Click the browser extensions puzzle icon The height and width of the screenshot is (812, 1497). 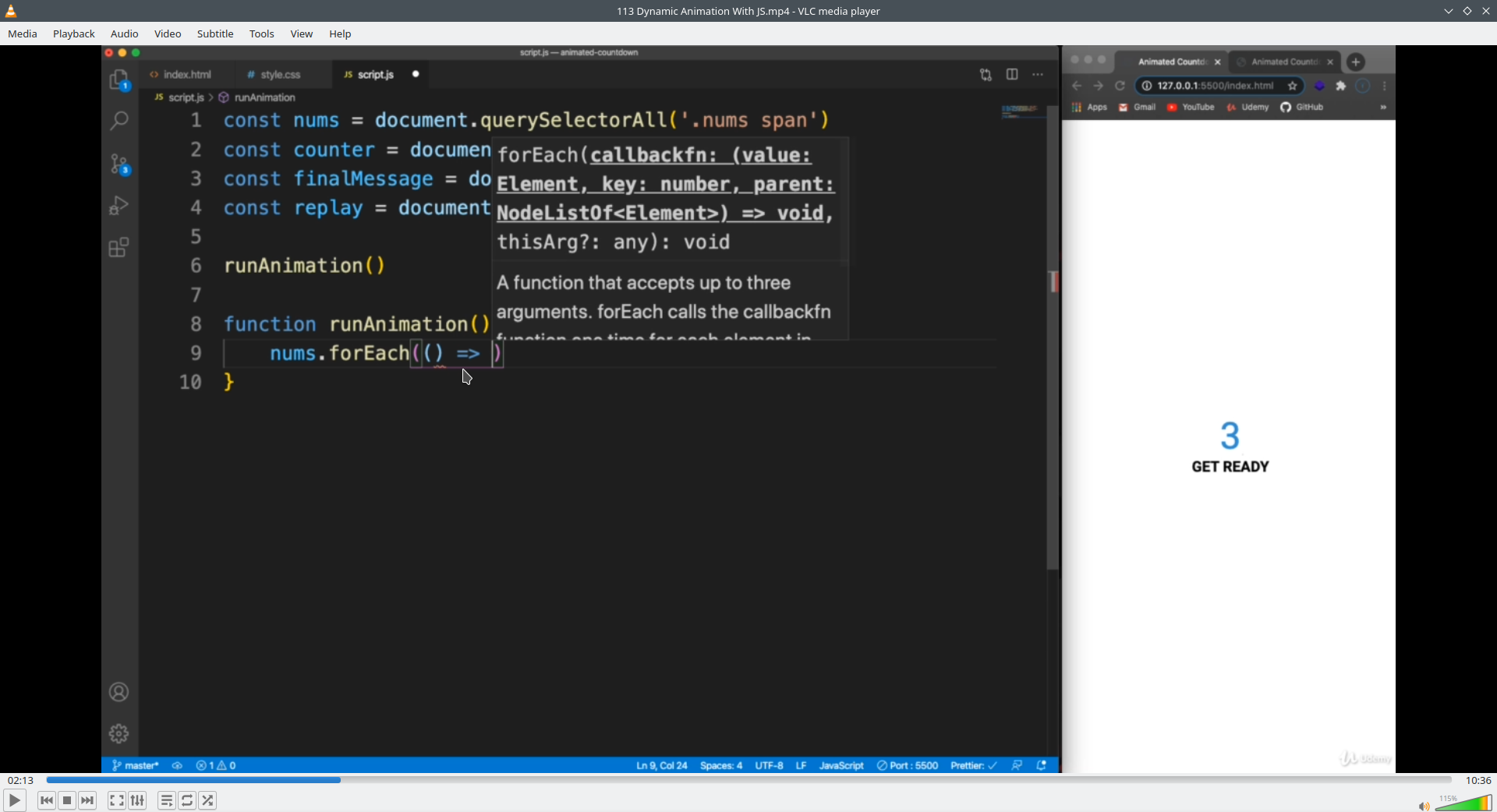(x=1341, y=86)
